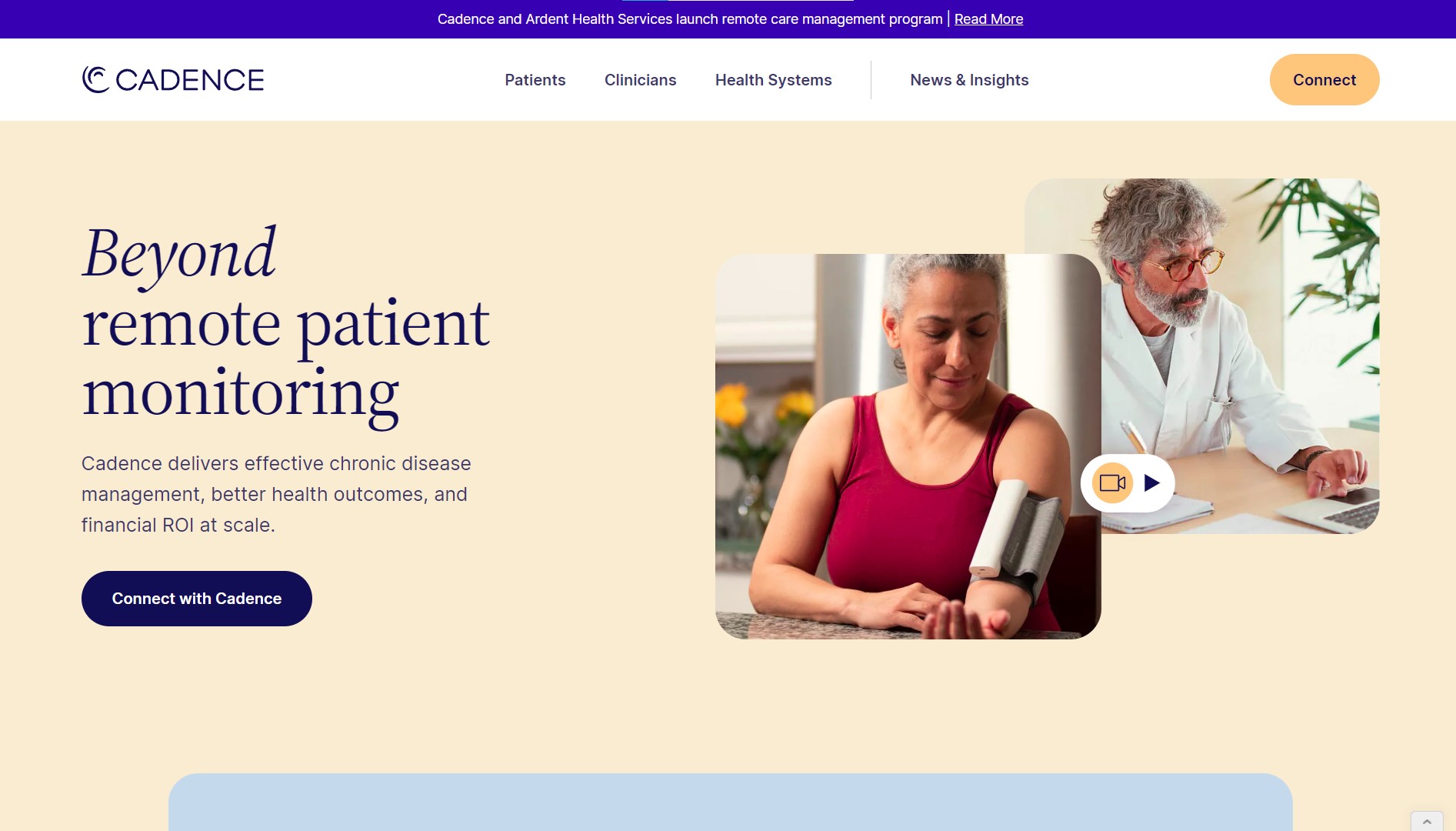Click the Ardent Health announcement banner text

pyautogui.click(x=690, y=19)
